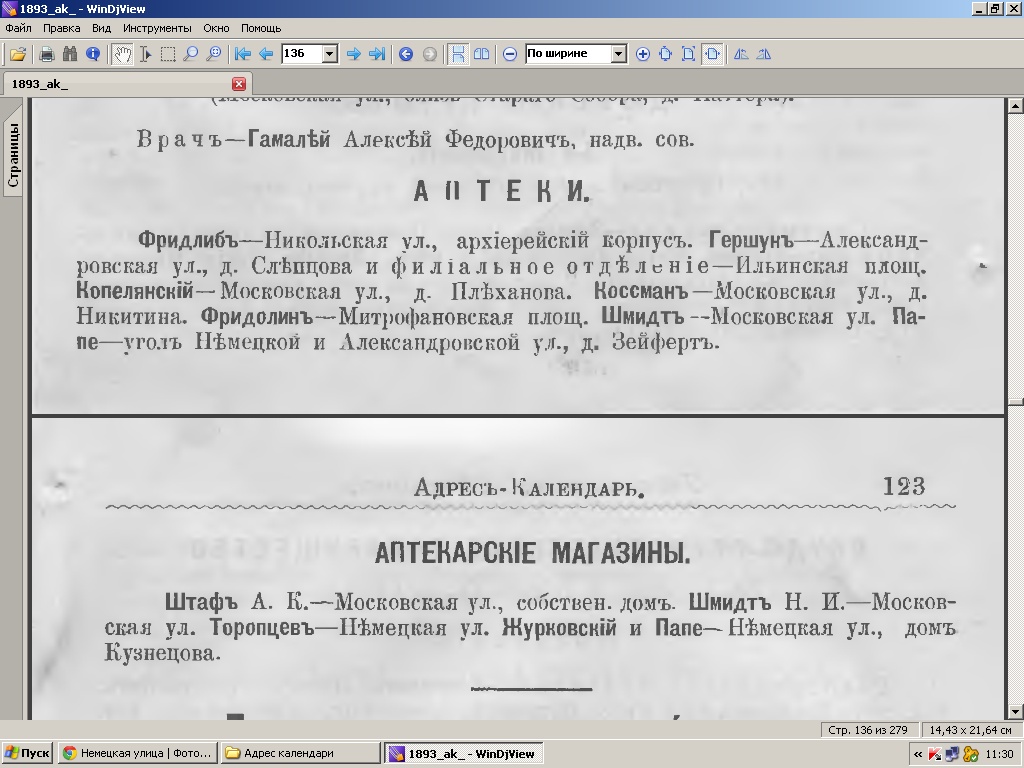1024x768 pixels.
Task: Select the Hand (drag) tool
Action: pos(122,54)
